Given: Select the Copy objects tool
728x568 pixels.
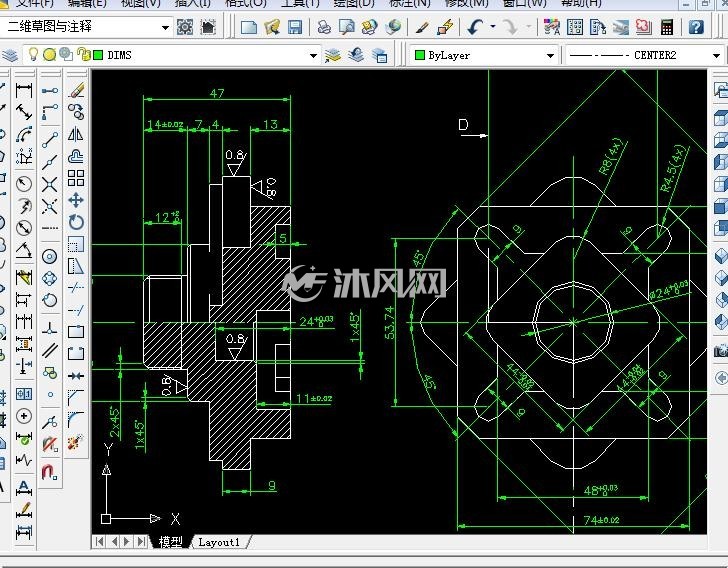Looking at the screenshot, I should click(x=76, y=112).
